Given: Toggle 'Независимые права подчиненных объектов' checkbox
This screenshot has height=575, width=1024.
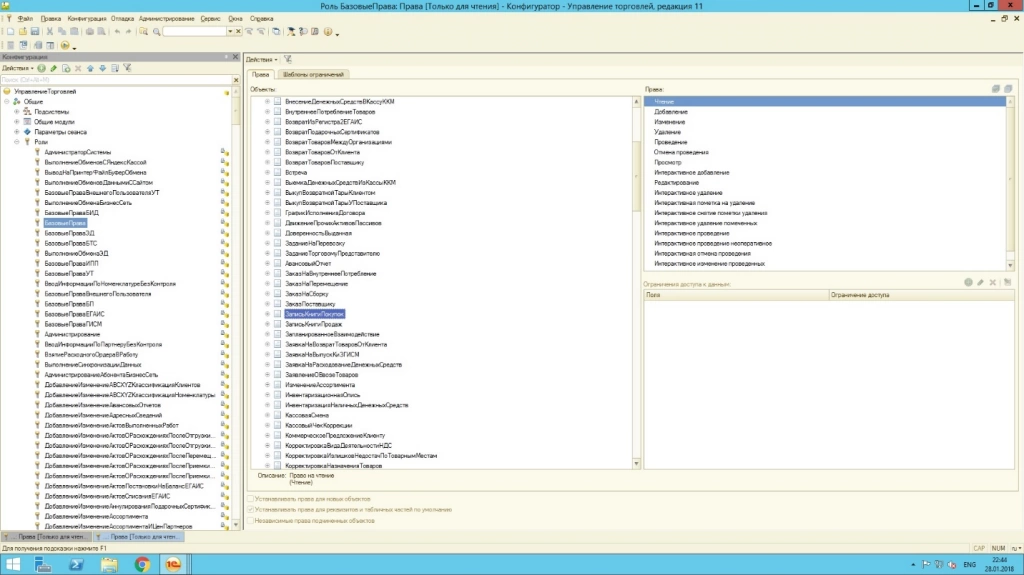Looking at the screenshot, I should 250,520.
